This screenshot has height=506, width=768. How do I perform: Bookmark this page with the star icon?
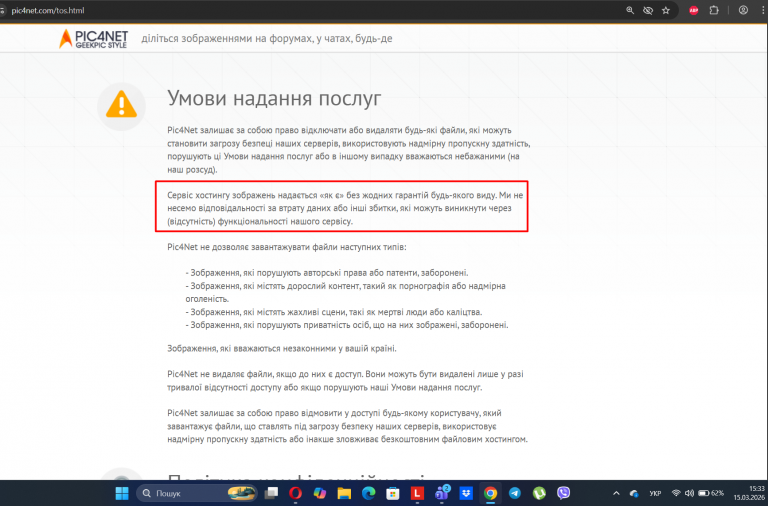tap(666, 10)
